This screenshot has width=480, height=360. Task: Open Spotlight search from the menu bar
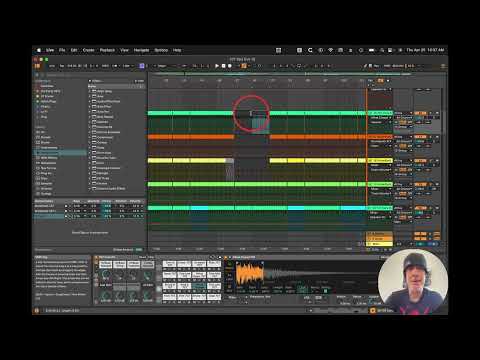pos(382,50)
